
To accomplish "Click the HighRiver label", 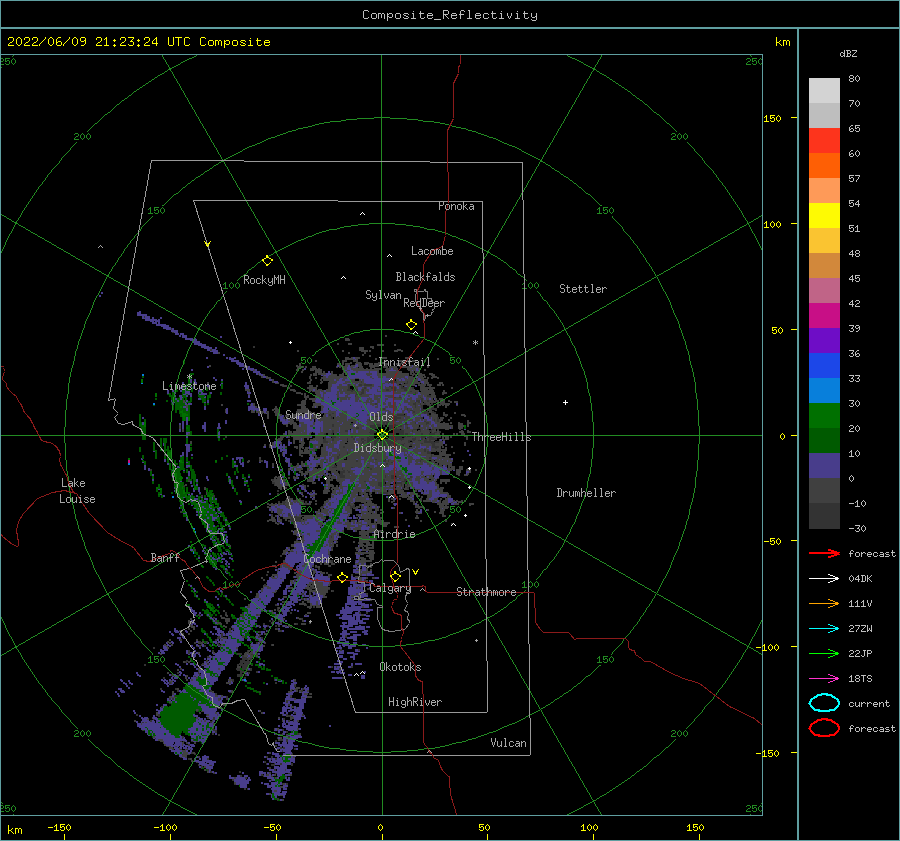I will pyautogui.click(x=415, y=702).
